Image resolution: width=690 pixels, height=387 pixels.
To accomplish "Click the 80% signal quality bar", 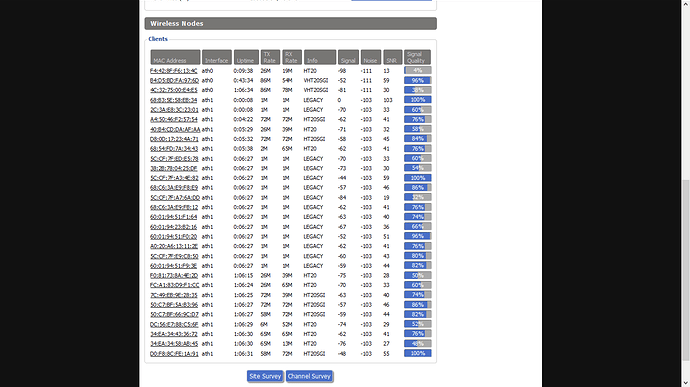I will point(418,256).
